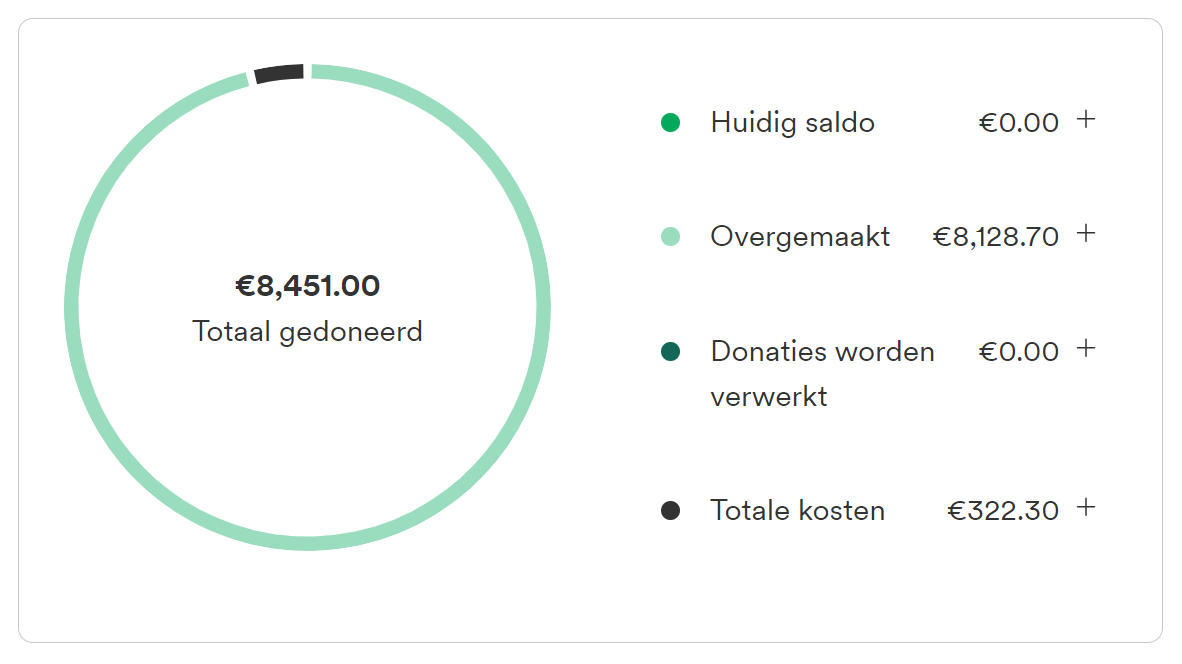Viewport: 1182px width, 664px height.
Task: Click the black Totale kosten dot
Action: point(670,510)
